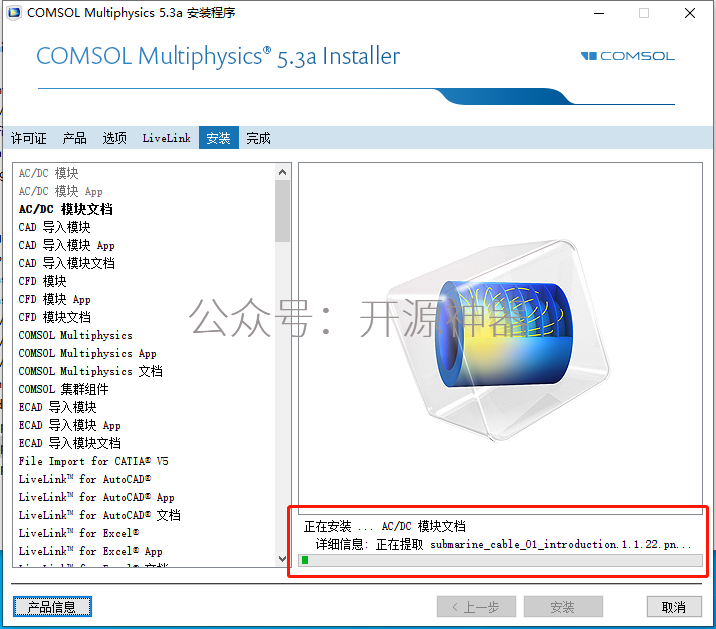Select 'COMSOL Multiphysics 文档' entry
The image size is (716, 629).
(x=90, y=371)
